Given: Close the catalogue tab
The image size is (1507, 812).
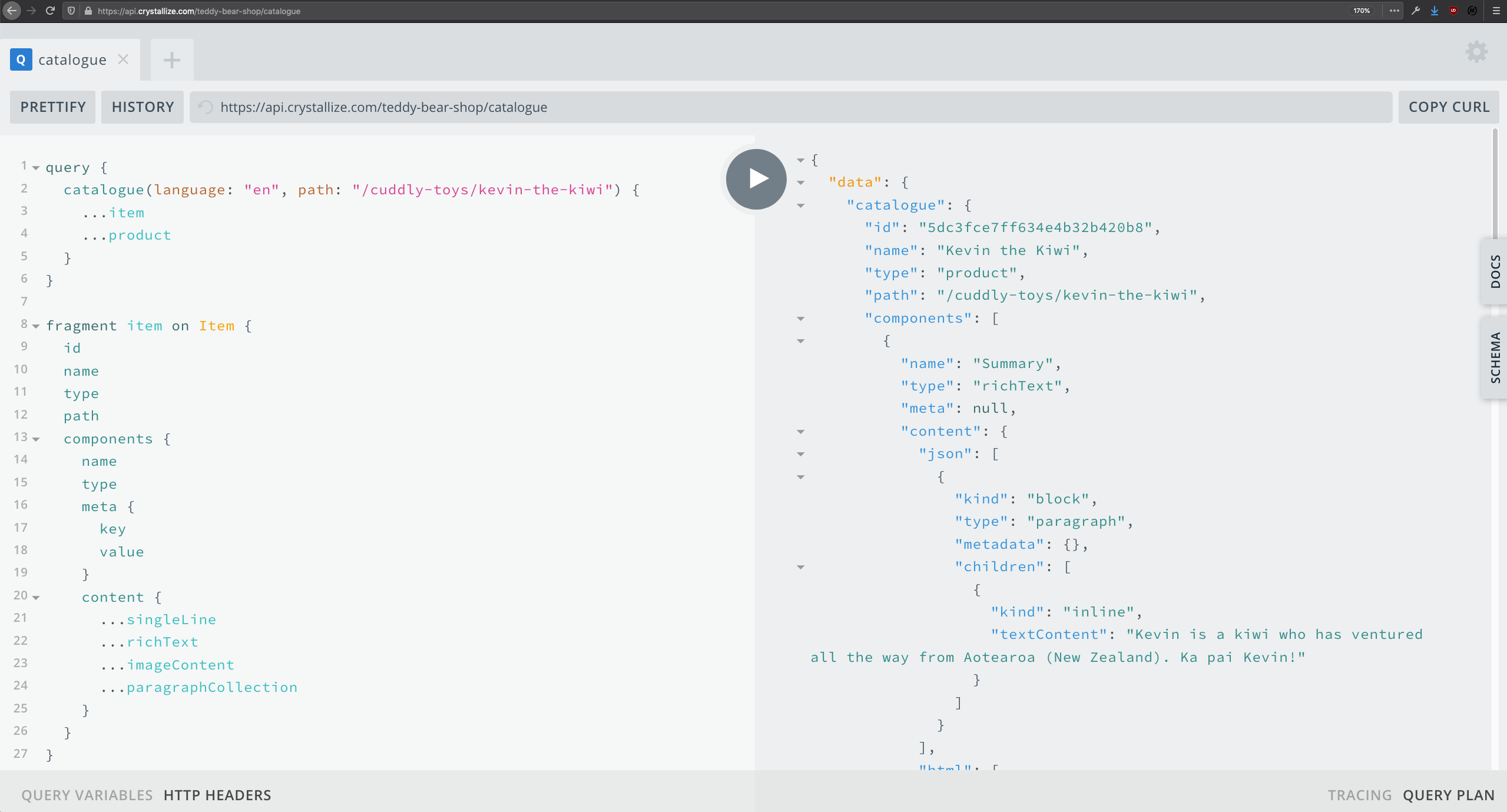Looking at the screenshot, I should (123, 59).
